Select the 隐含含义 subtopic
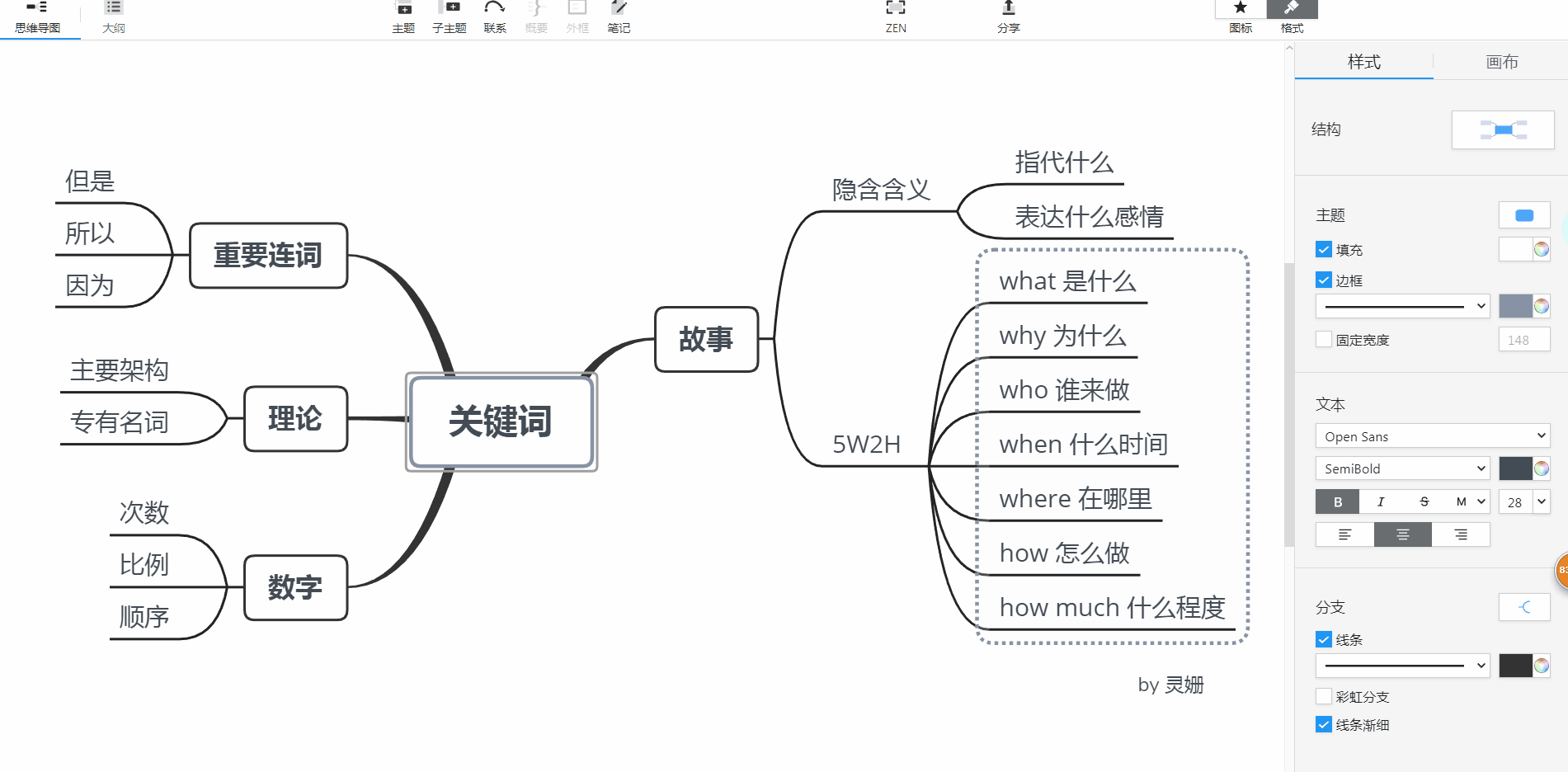Viewport: 1568px width, 772px height. tap(881, 190)
